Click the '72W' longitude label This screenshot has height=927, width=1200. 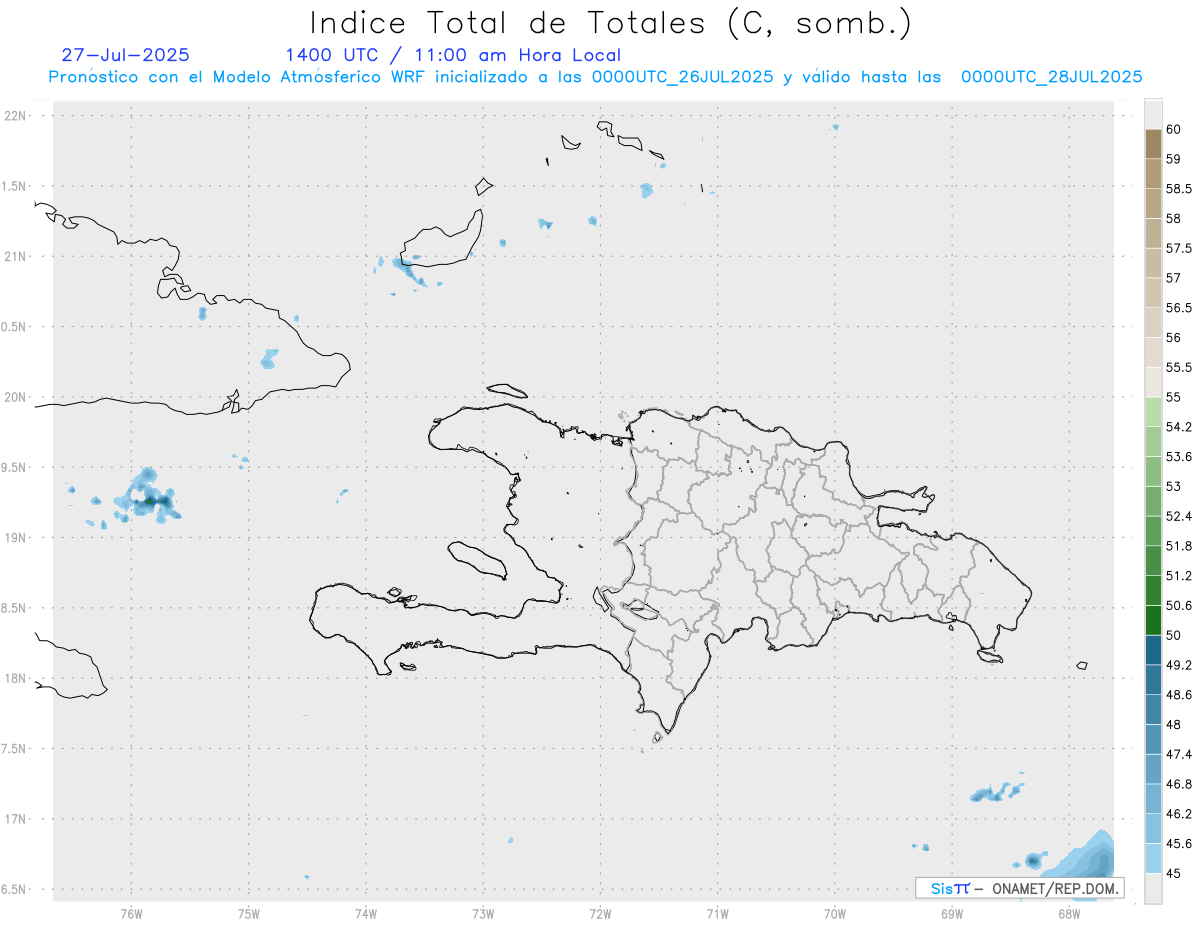click(600, 913)
